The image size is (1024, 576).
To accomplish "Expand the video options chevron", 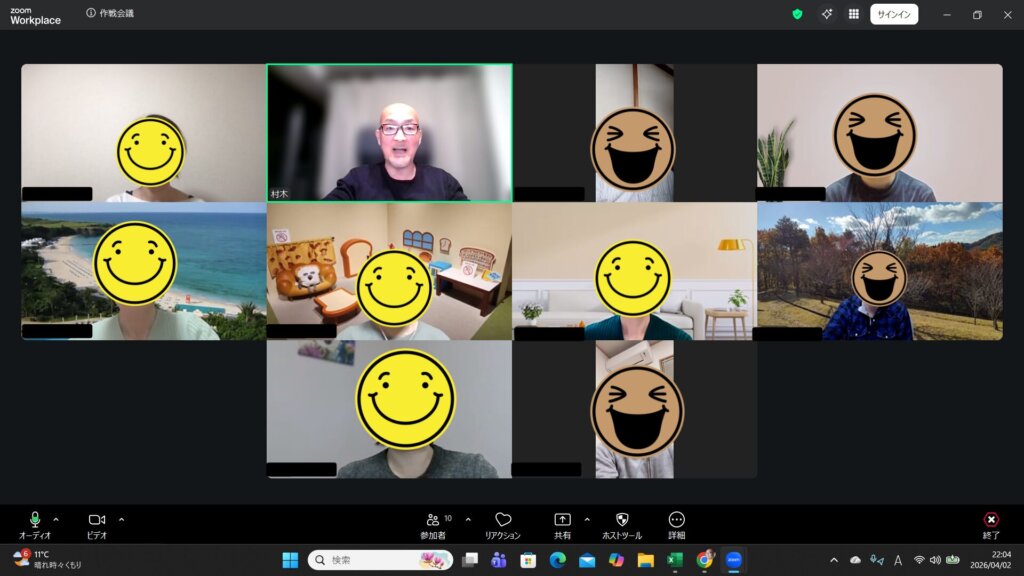I will point(122,519).
